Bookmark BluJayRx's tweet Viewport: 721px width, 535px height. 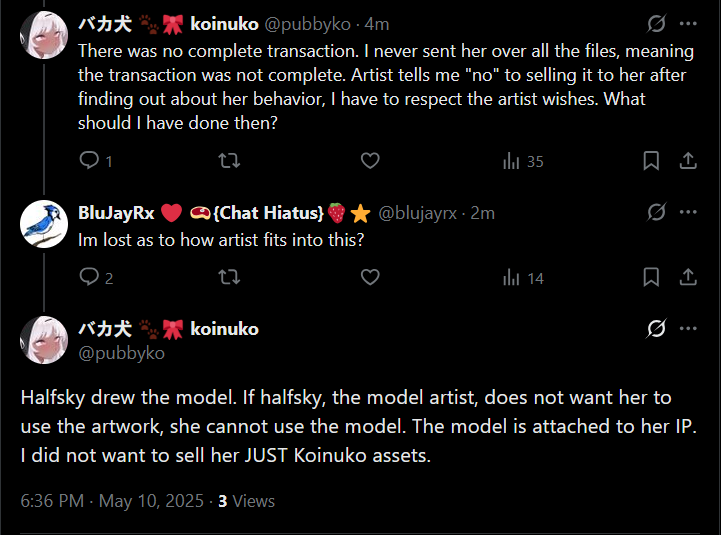point(650,277)
